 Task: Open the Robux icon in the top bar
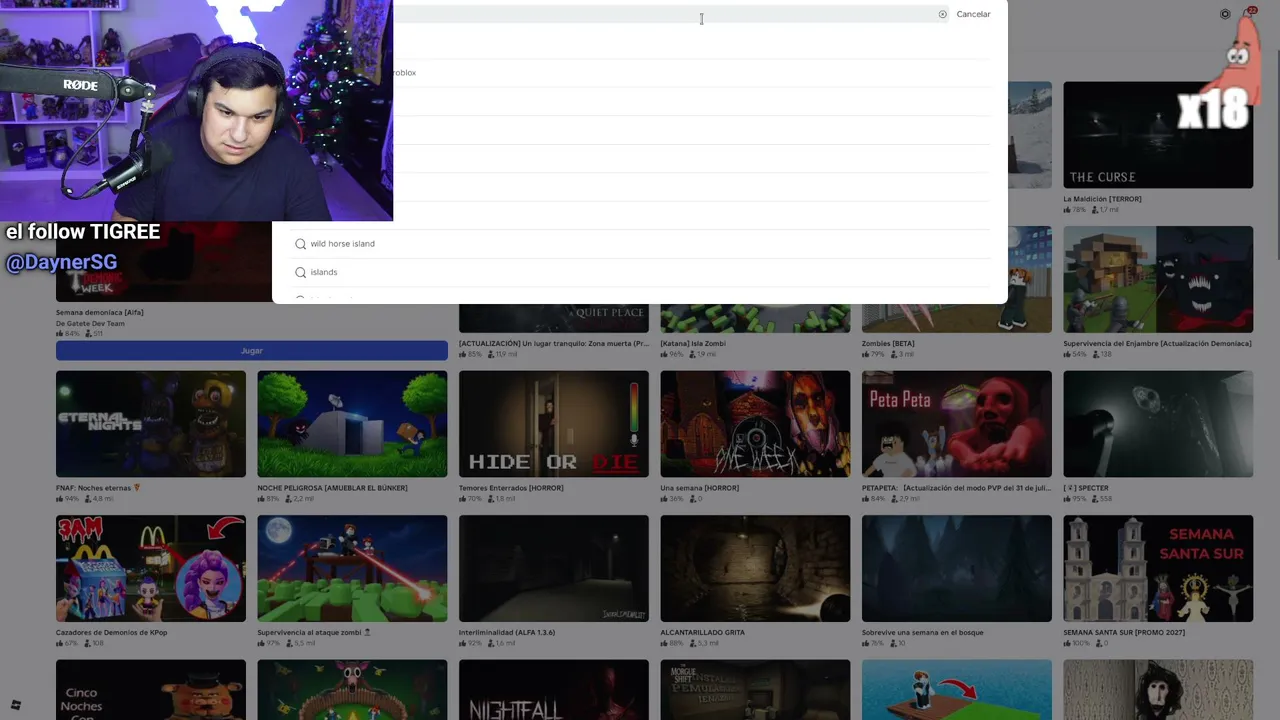pyautogui.click(x=1225, y=14)
